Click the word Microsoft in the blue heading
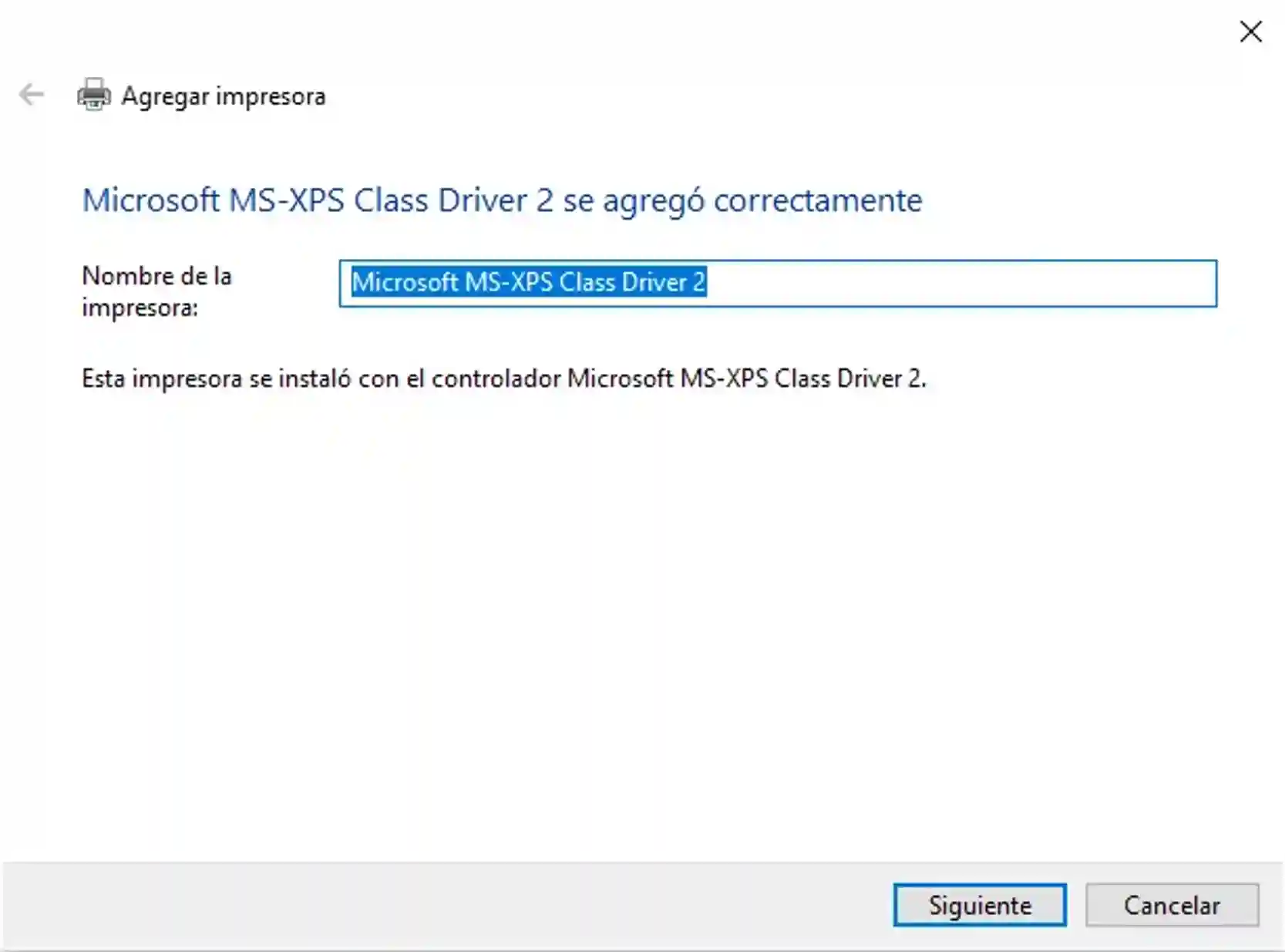 151,200
